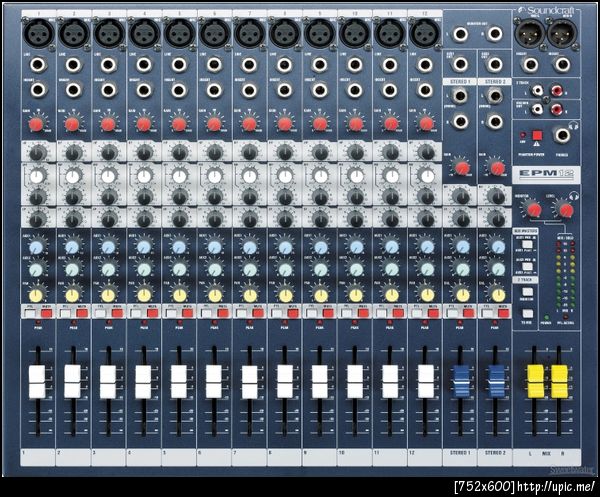Click the channel 6 blue Aux 1 knob

(x=214, y=247)
